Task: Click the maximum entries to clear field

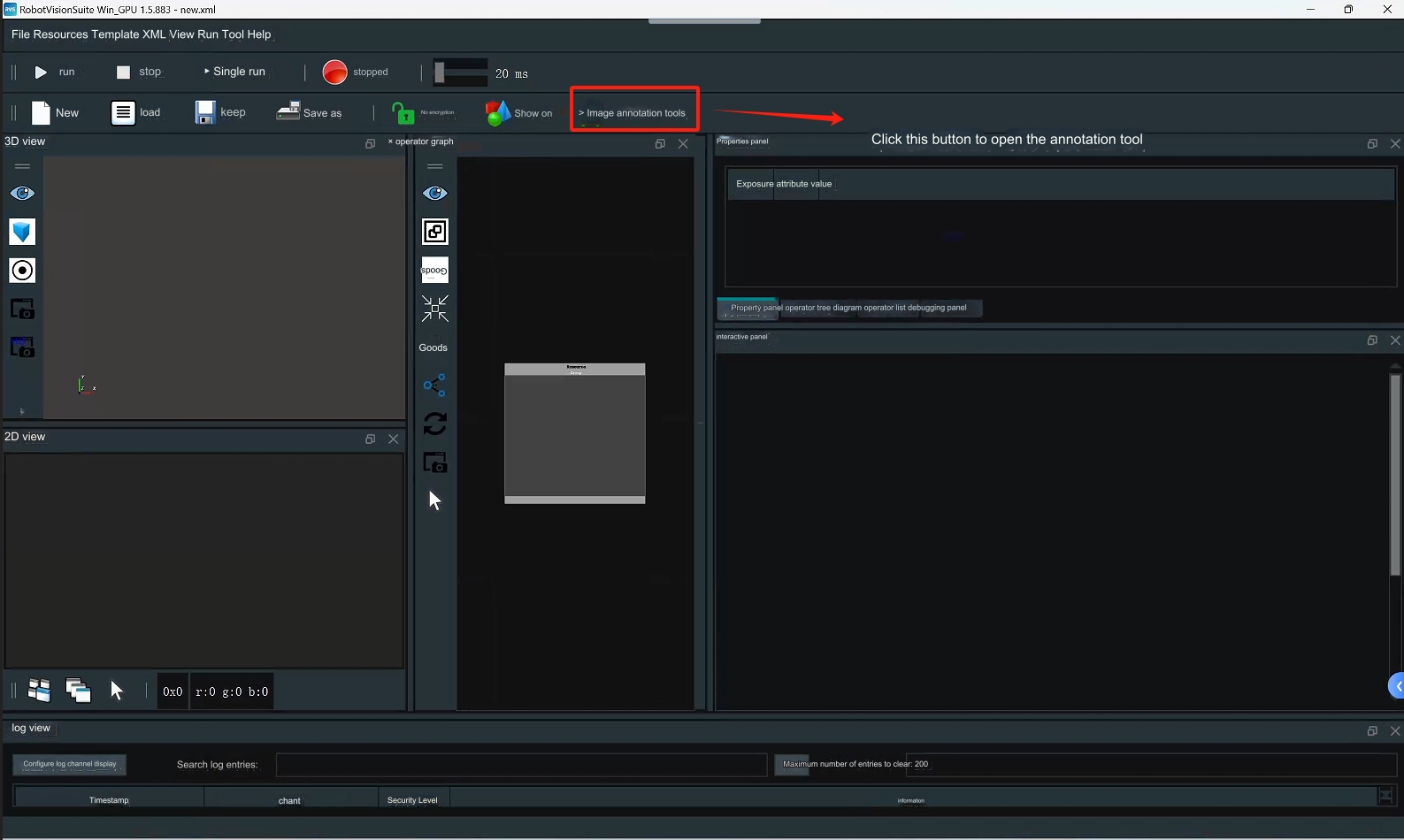Action: tap(1151, 765)
